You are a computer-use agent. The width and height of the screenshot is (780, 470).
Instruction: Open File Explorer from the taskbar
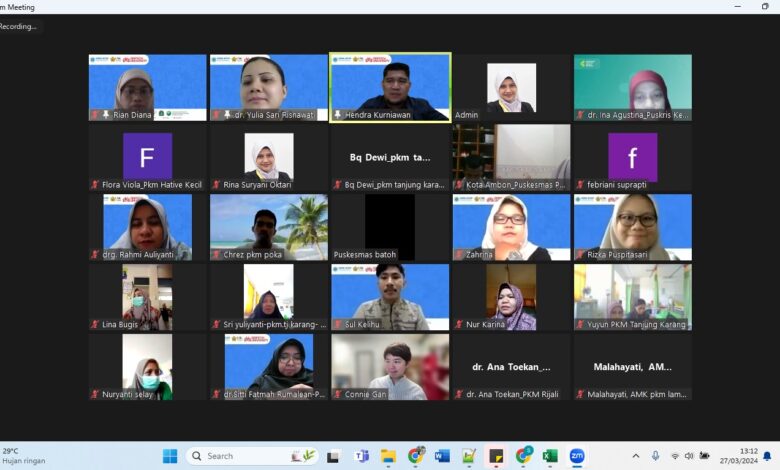pos(388,456)
